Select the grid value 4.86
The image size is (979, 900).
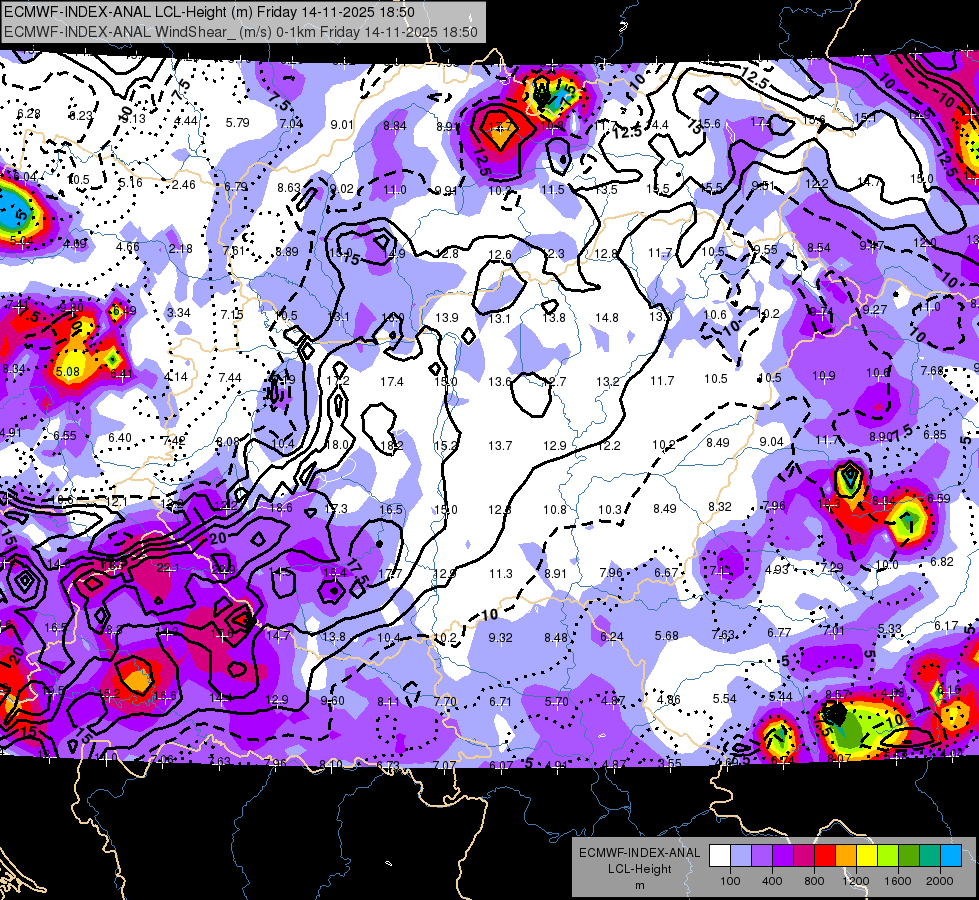click(669, 700)
